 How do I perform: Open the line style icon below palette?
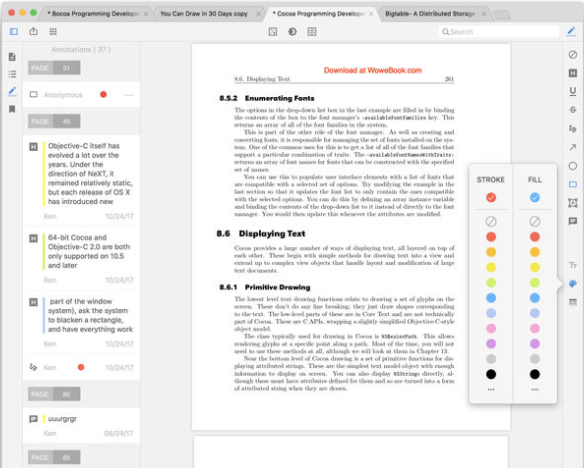coord(573,302)
